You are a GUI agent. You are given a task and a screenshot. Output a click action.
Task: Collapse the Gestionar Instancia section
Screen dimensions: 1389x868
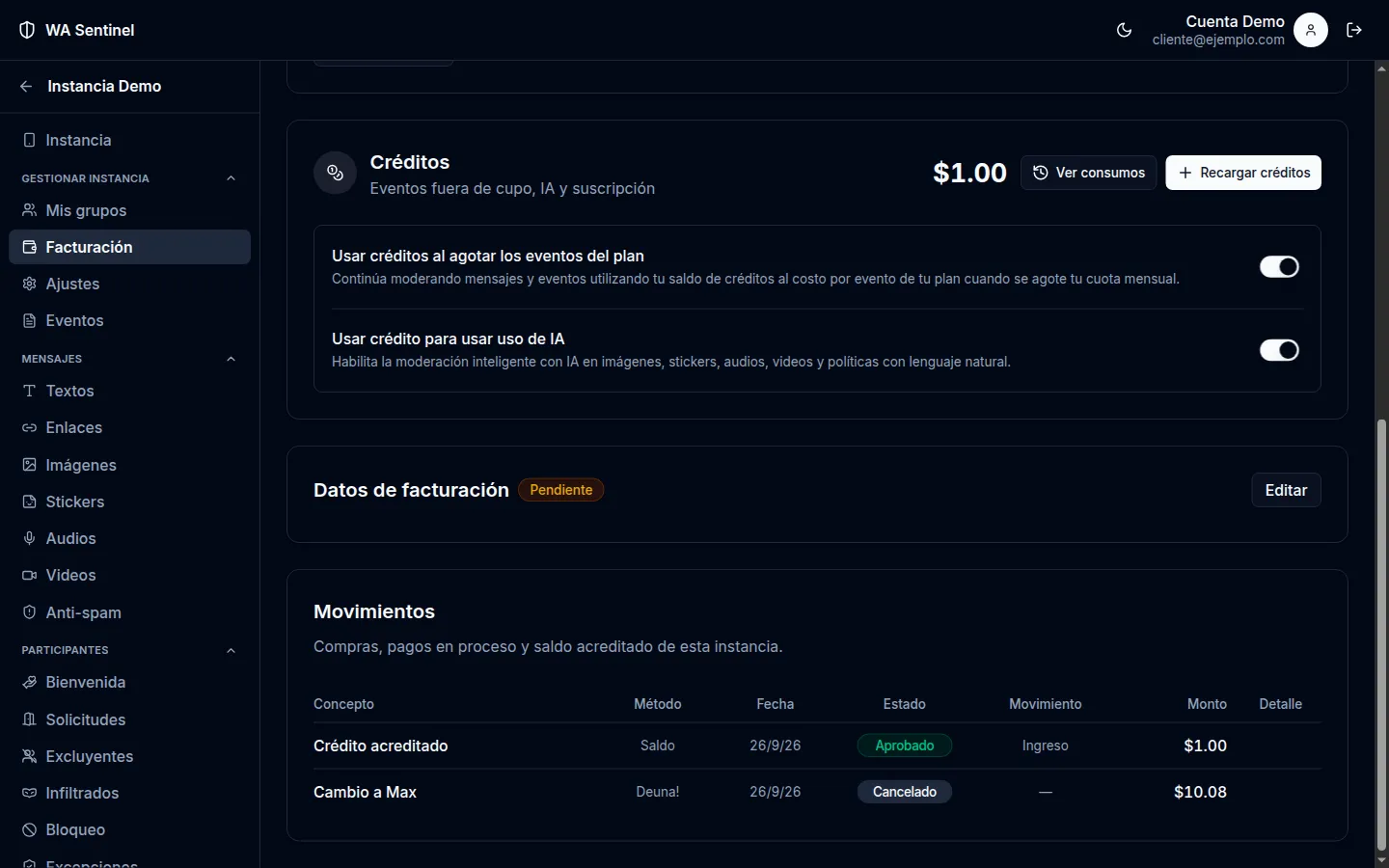[231, 178]
